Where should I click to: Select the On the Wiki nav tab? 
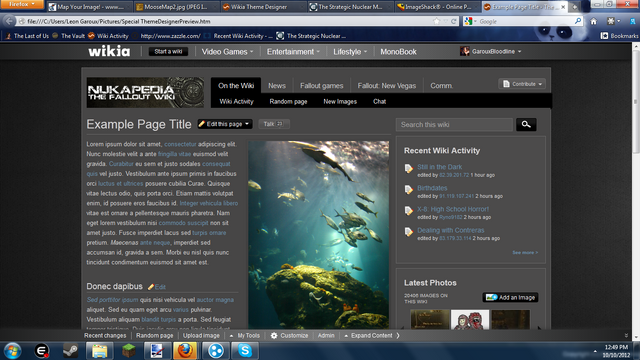[236, 86]
